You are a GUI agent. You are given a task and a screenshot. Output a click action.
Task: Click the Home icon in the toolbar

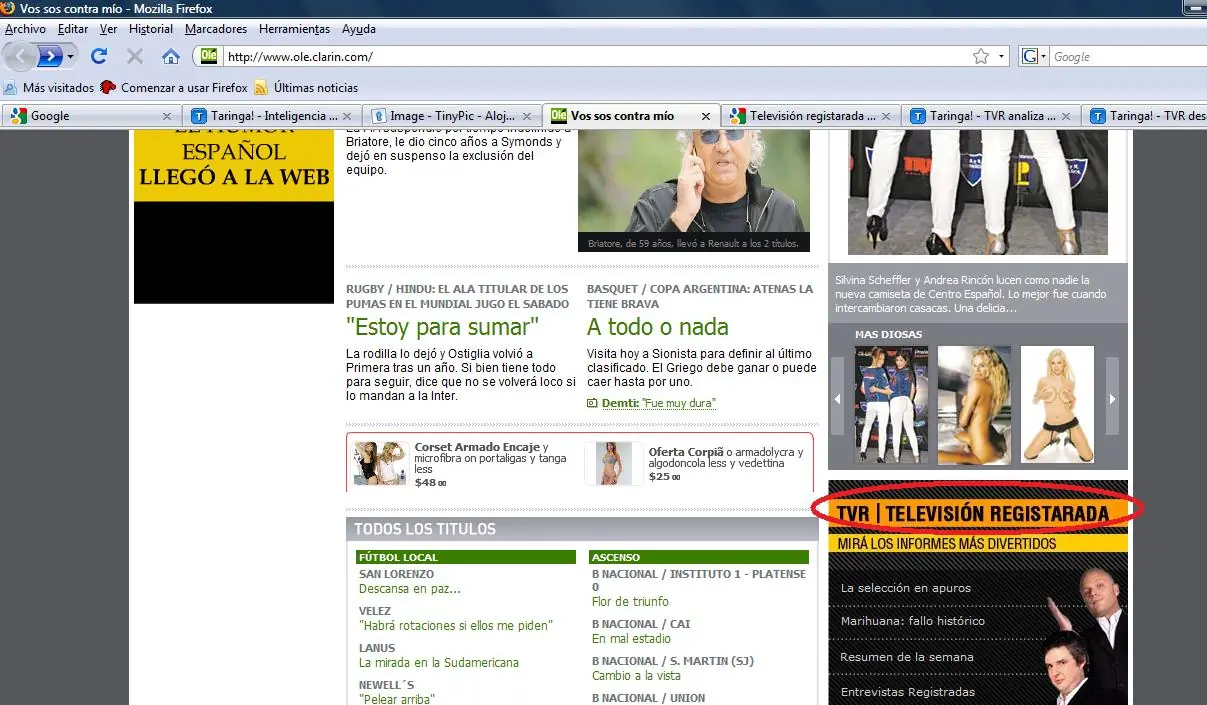[171, 57]
